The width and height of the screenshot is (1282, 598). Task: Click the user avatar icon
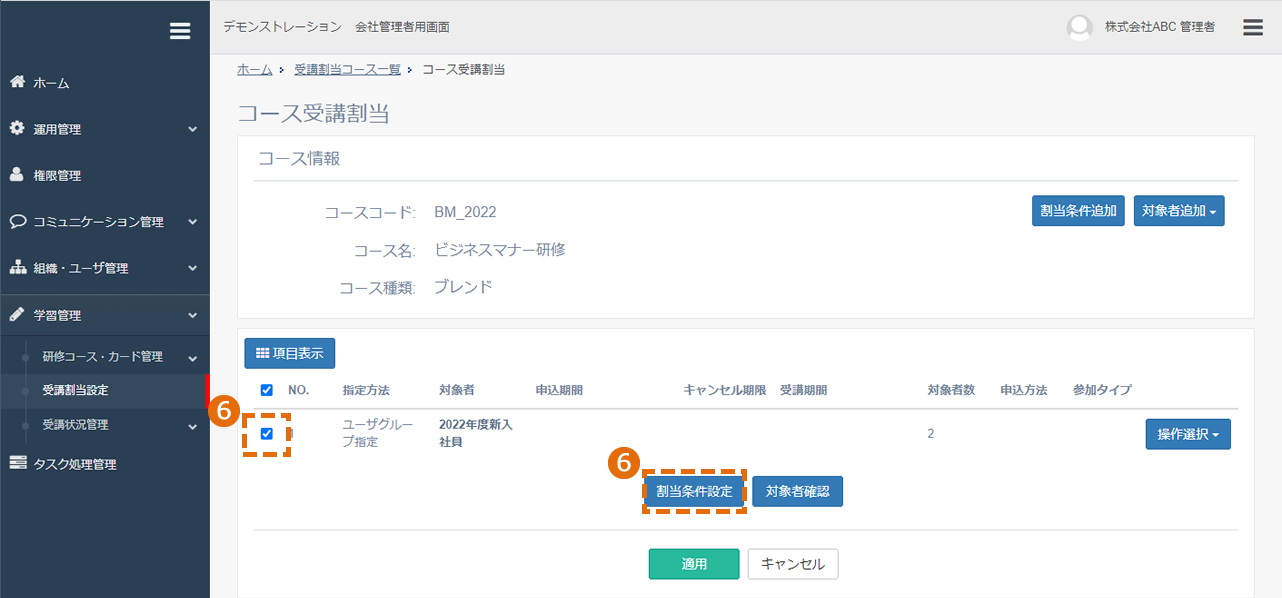coord(1080,28)
